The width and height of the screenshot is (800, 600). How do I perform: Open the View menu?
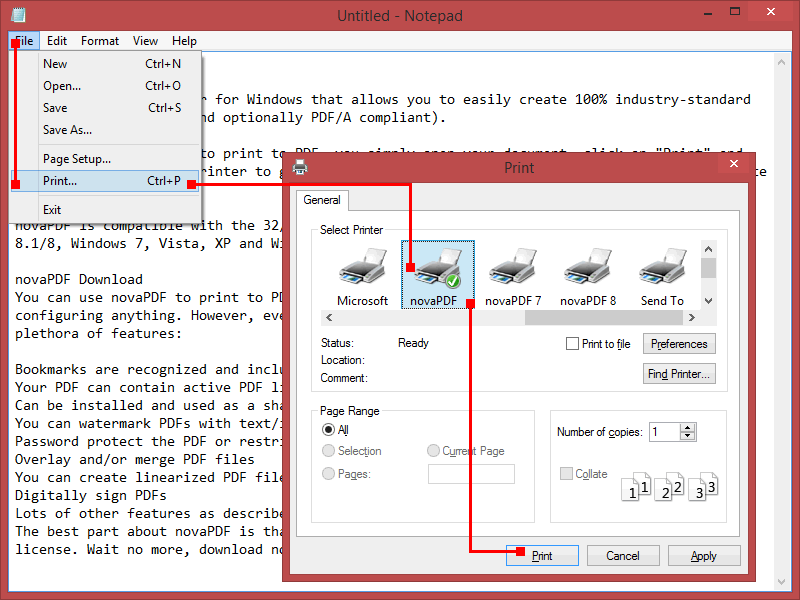[x=145, y=41]
